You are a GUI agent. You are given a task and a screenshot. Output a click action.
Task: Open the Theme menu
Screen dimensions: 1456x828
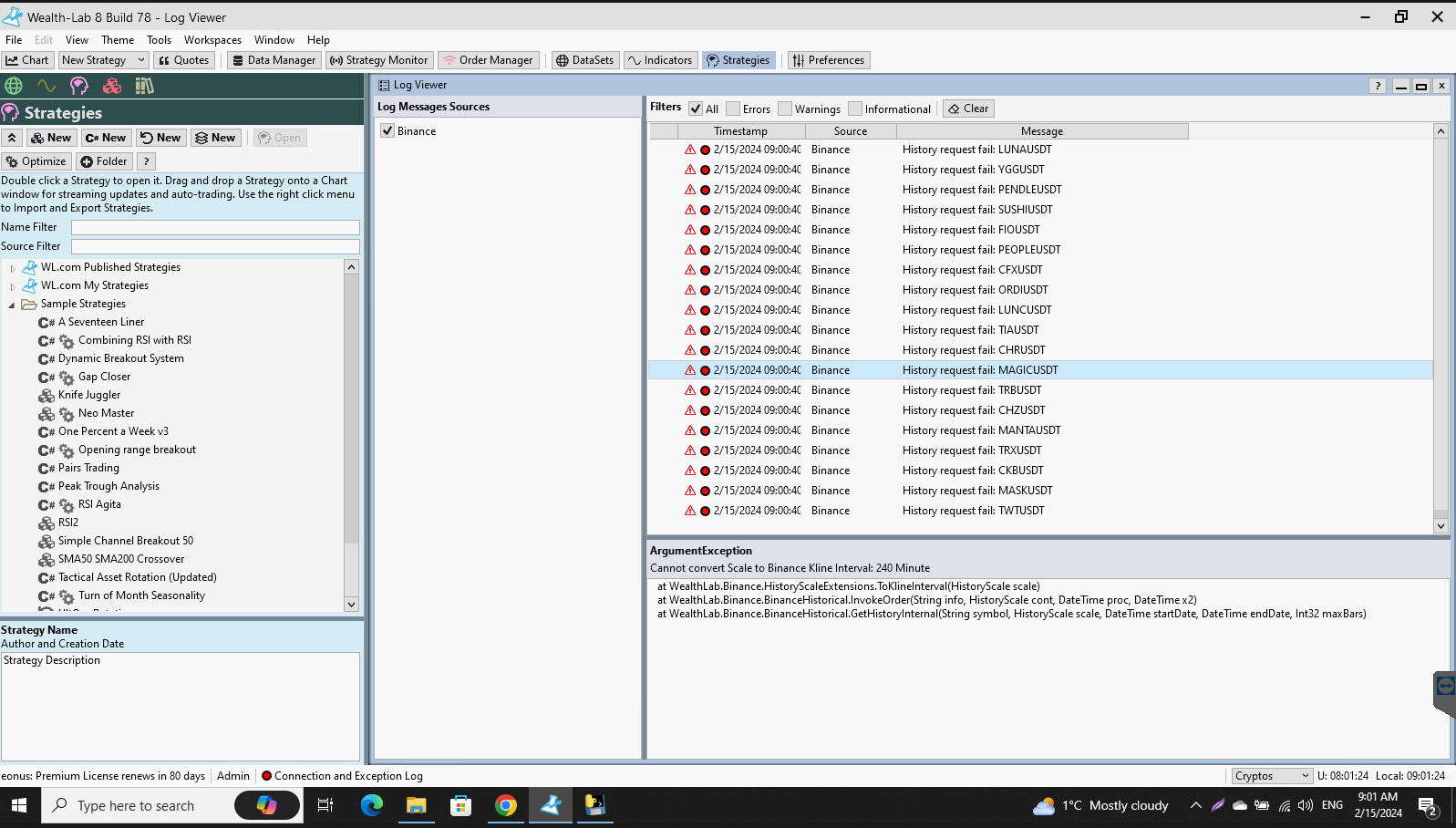[x=118, y=40]
